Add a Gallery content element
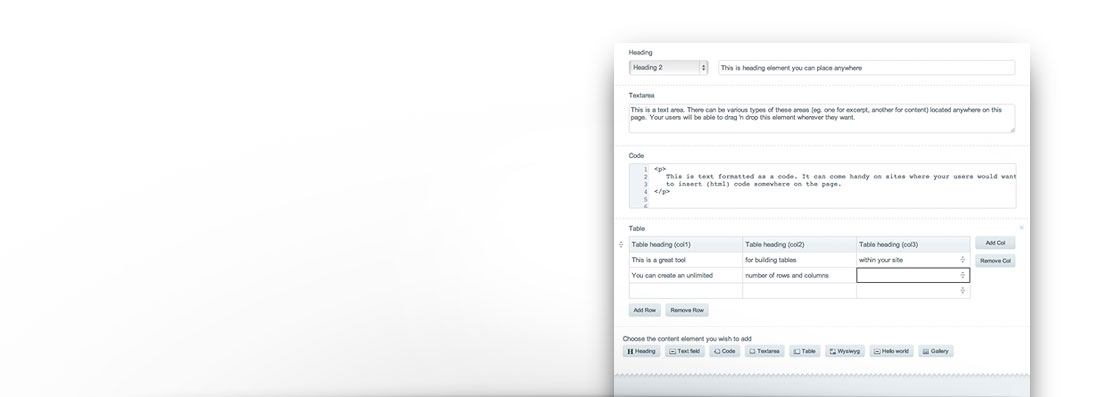 pyautogui.click(x=936, y=351)
